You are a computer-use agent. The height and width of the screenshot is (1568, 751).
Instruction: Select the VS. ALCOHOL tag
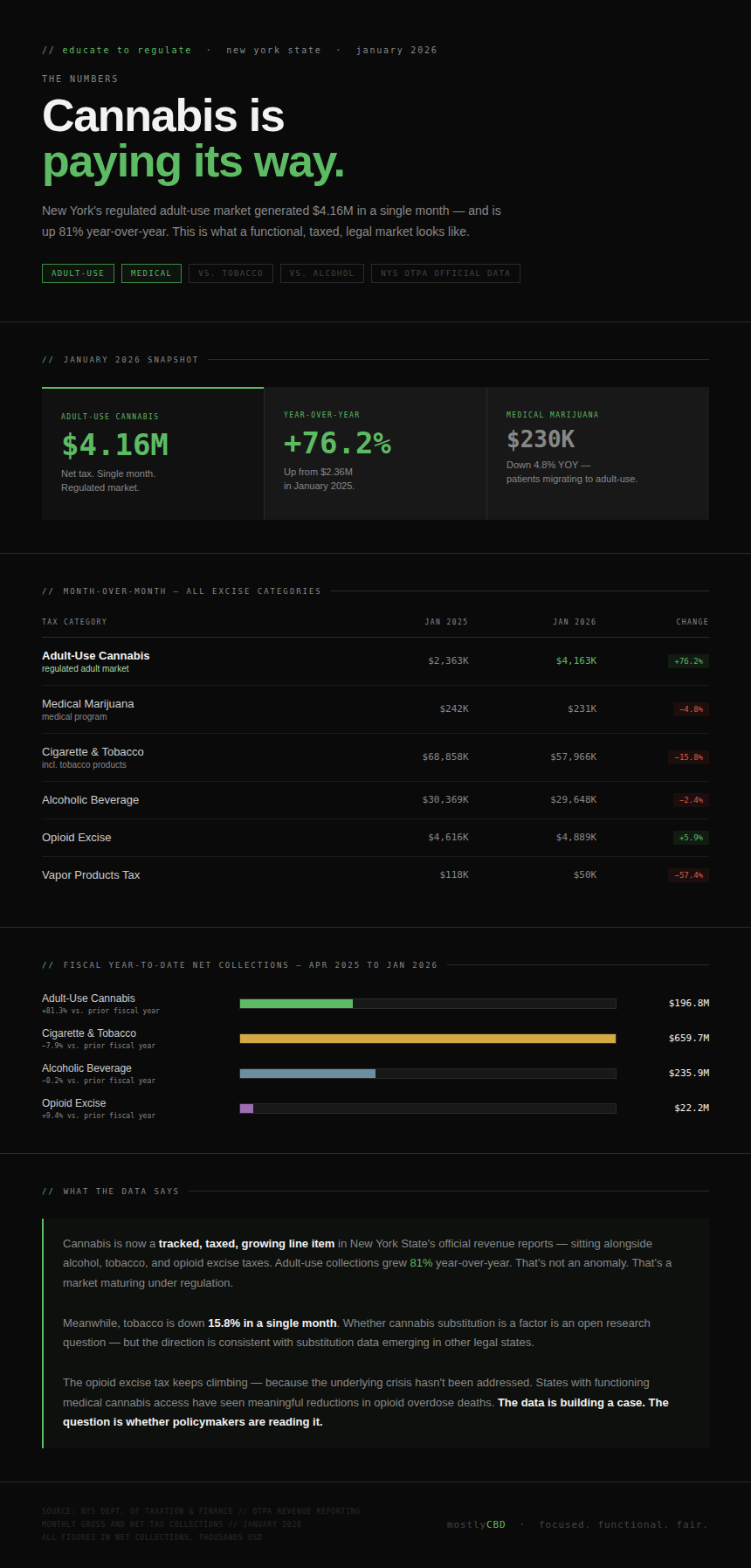(x=321, y=273)
